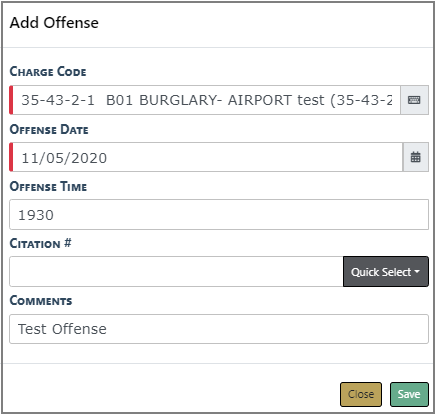Click the Comments label
The height and width of the screenshot is (414, 435).
[x=41, y=301]
